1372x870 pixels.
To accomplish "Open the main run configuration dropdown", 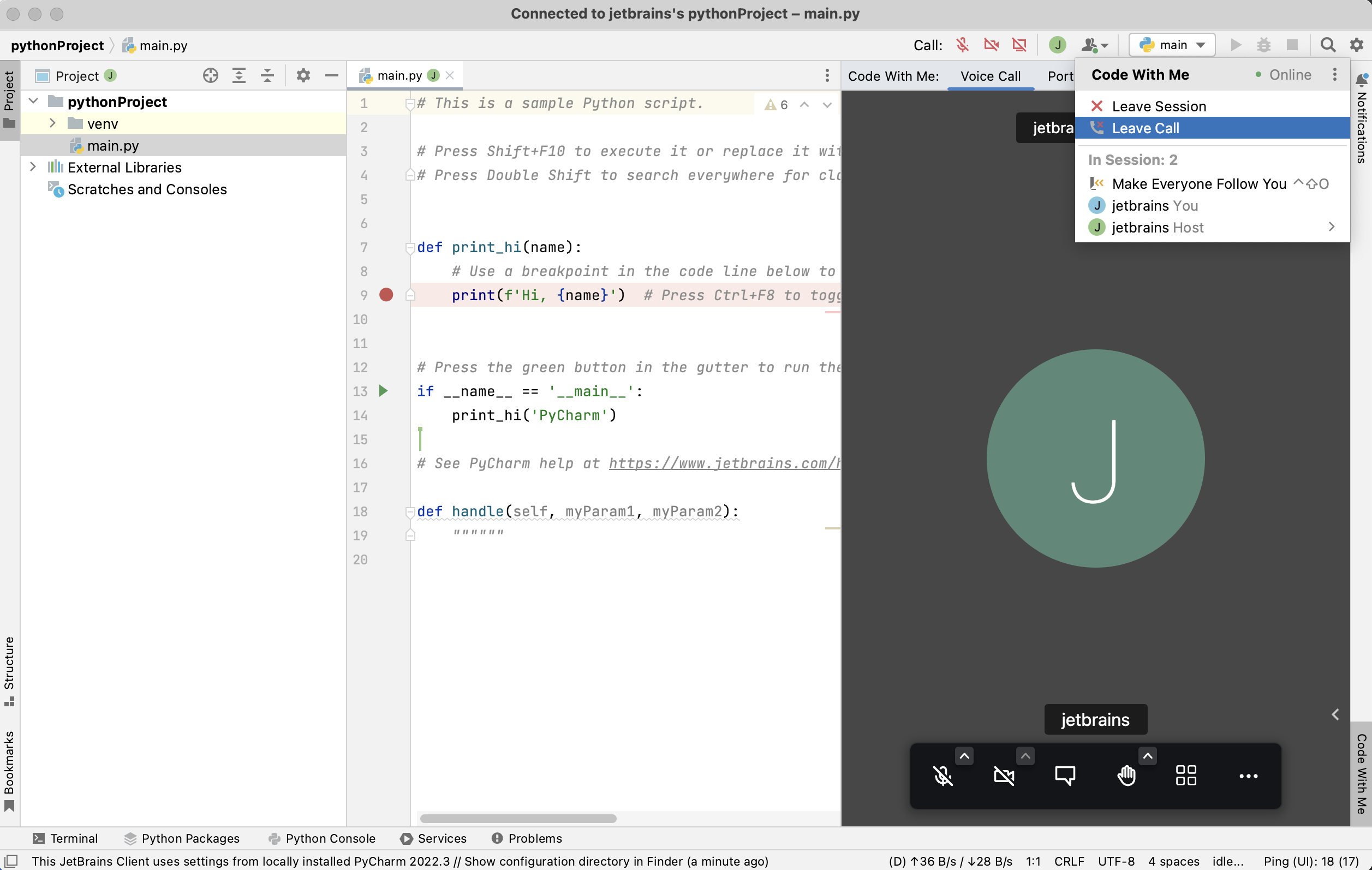I will point(1172,44).
